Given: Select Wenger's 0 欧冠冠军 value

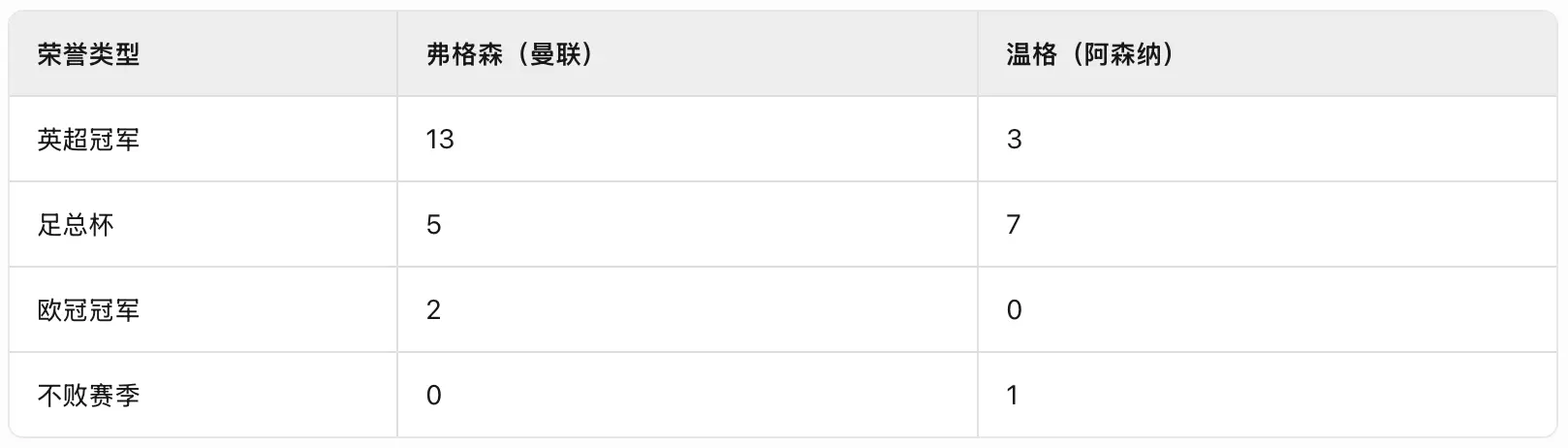Looking at the screenshot, I should [1015, 310].
